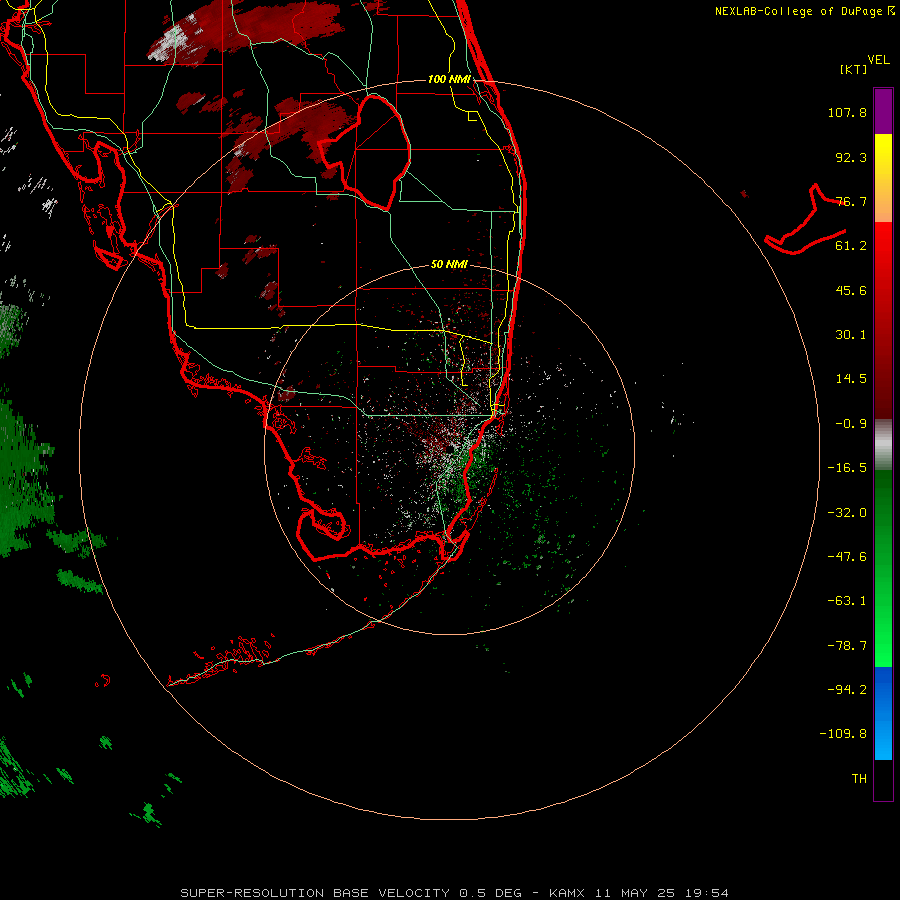Click the 100 NMI range ring label
This screenshot has width=900, height=900.
pos(449,79)
